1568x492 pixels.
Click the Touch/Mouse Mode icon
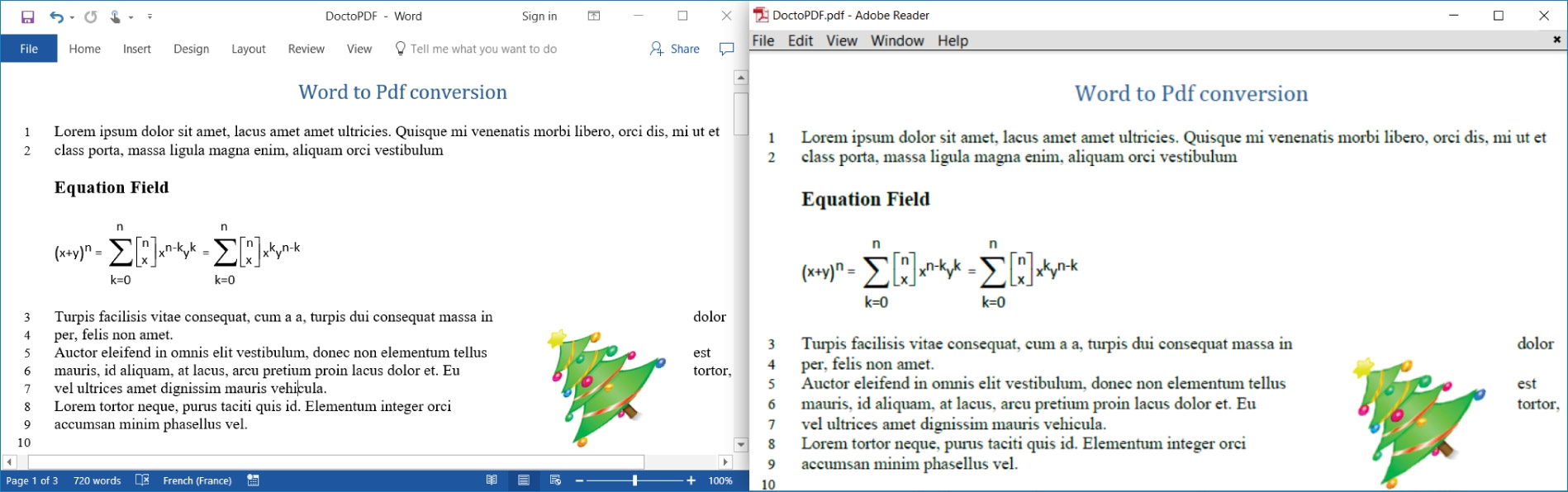[x=116, y=17]
